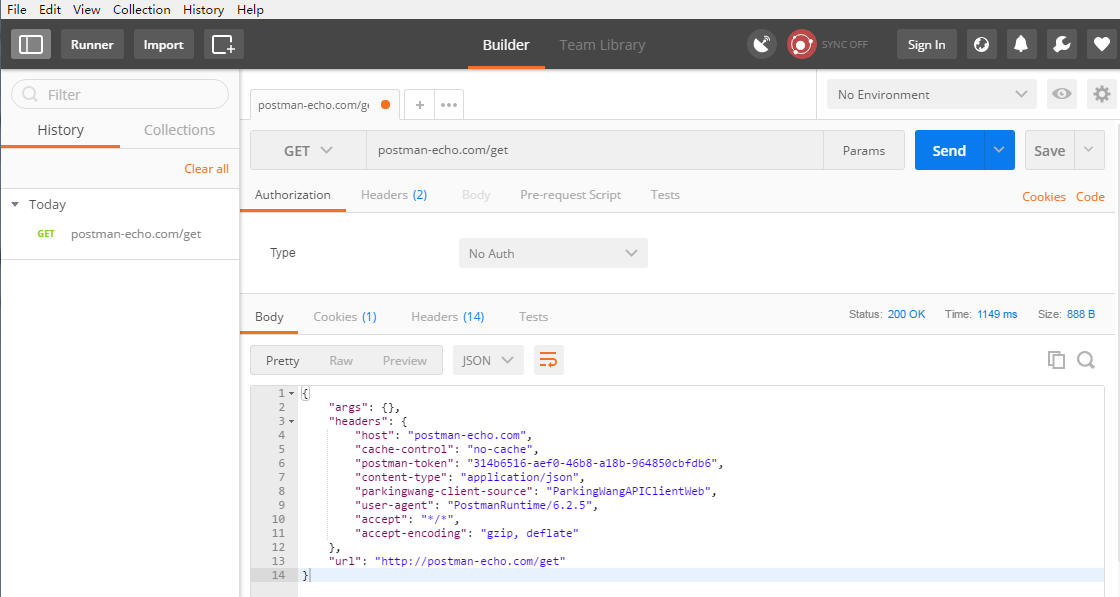The width and height of the screenshot is (1120, 597).
Task: Click environment quick look eye icon
Action: pyautogui.click(x=1061, y=94)
